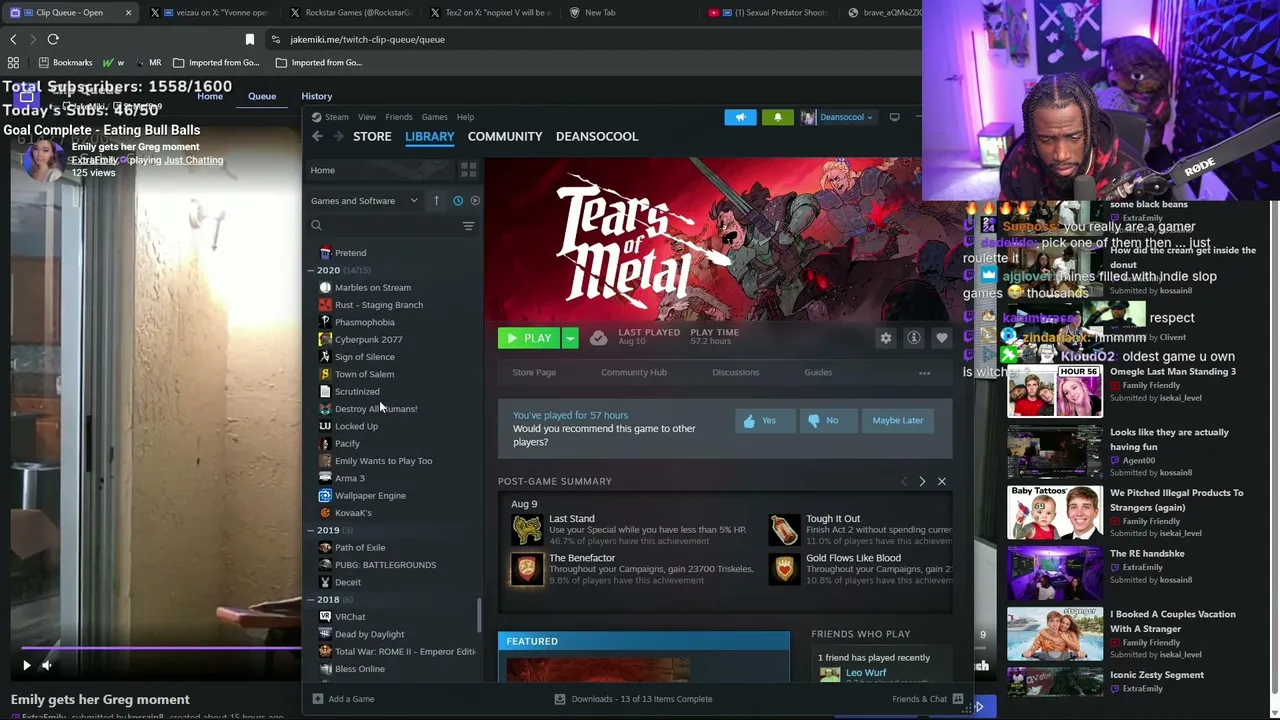Click the sort ascending arrow in library

[436, 201]
